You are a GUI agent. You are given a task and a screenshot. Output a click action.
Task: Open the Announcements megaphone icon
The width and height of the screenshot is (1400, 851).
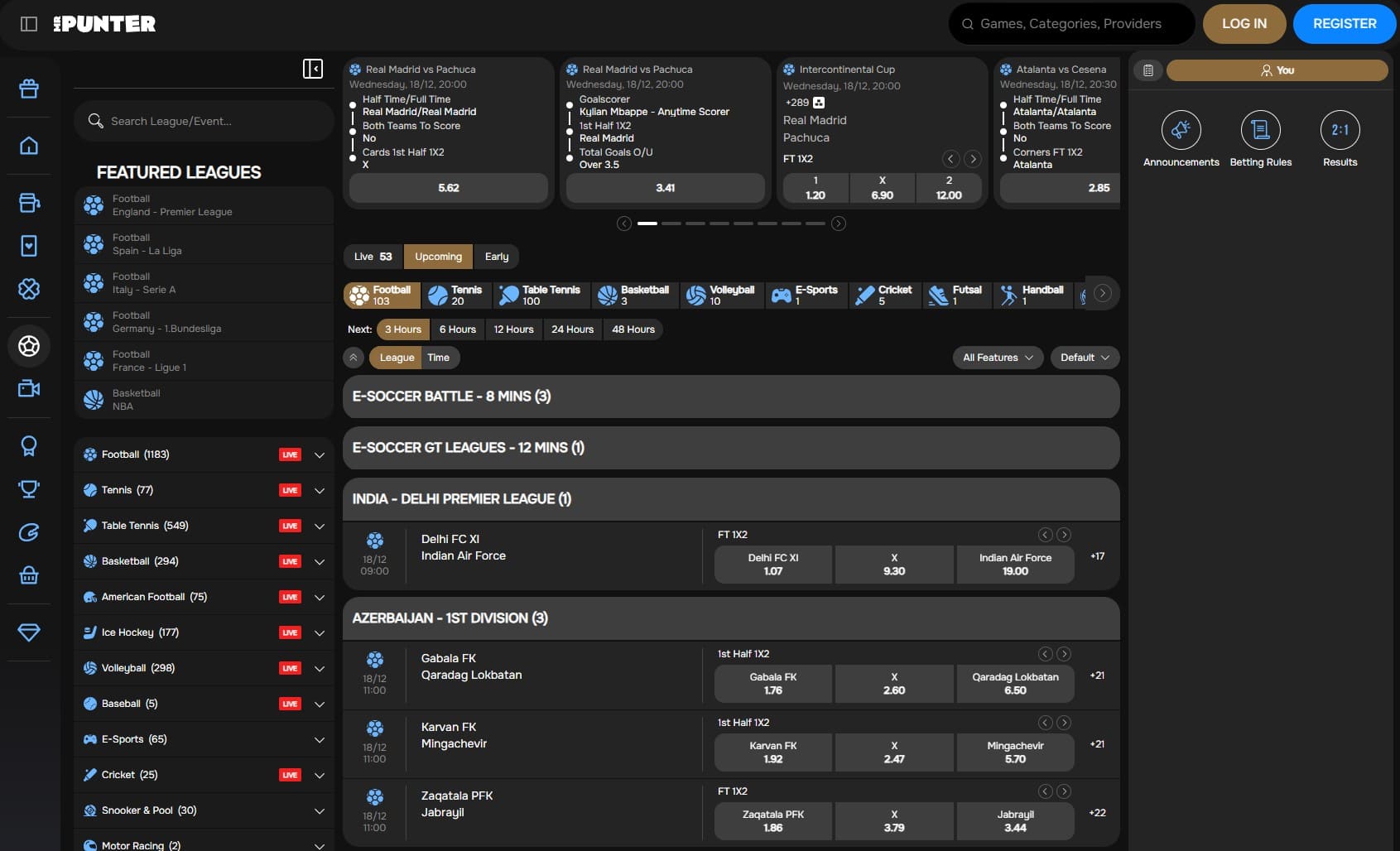1181,130
